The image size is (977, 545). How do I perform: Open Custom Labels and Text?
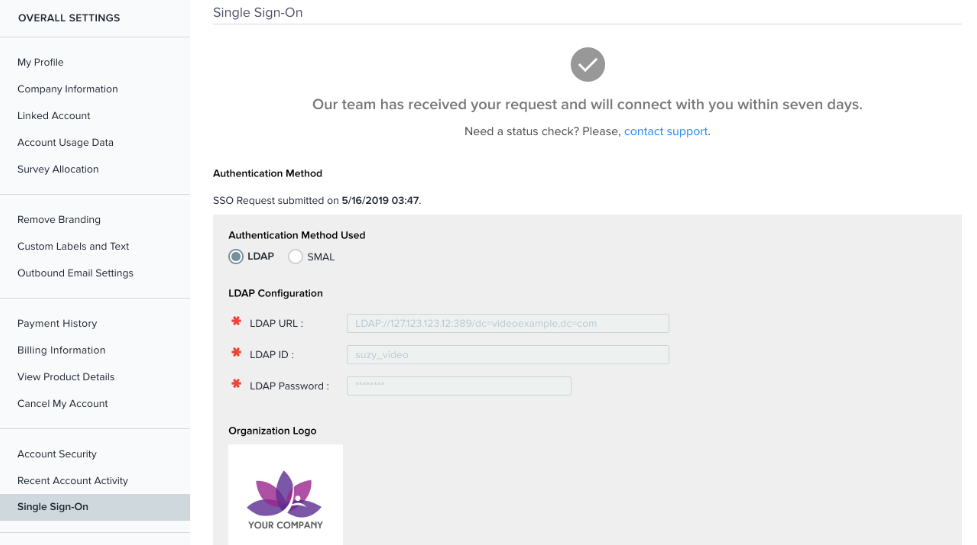coord(73,247)
